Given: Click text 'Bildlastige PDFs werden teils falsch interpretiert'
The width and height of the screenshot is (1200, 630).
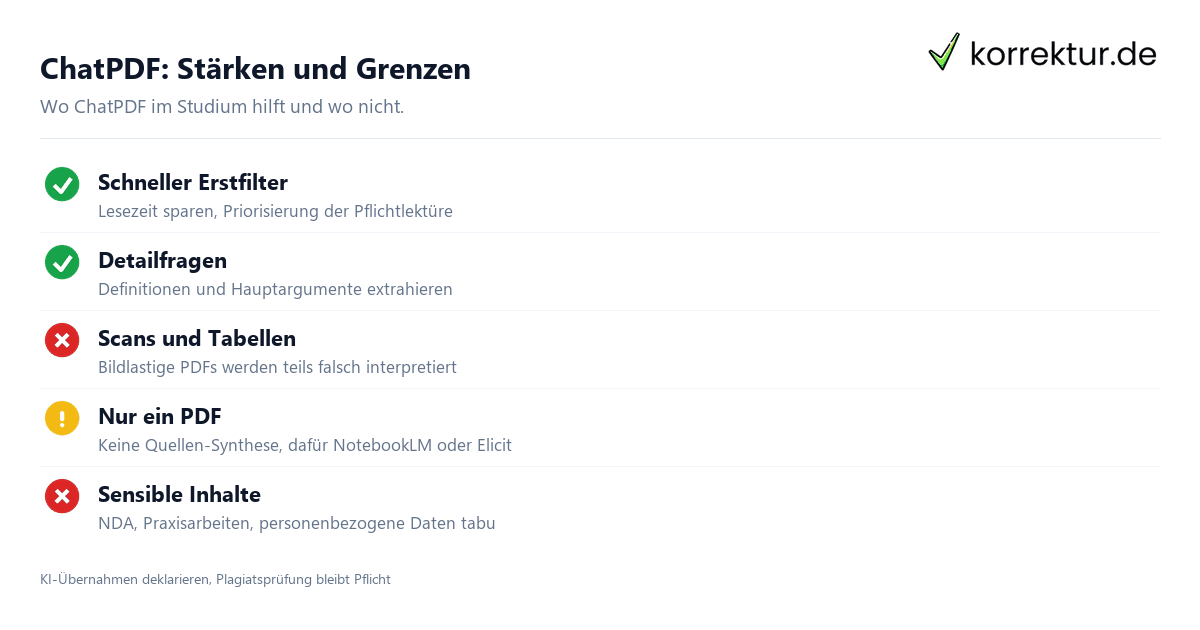Looking at the screenshot, I should coord(277,367).
